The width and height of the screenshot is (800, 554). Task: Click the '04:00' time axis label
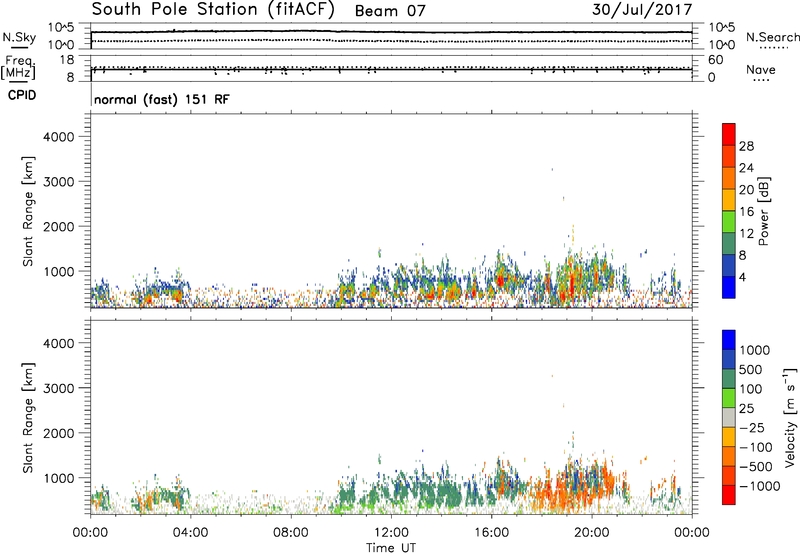[190, 533]
